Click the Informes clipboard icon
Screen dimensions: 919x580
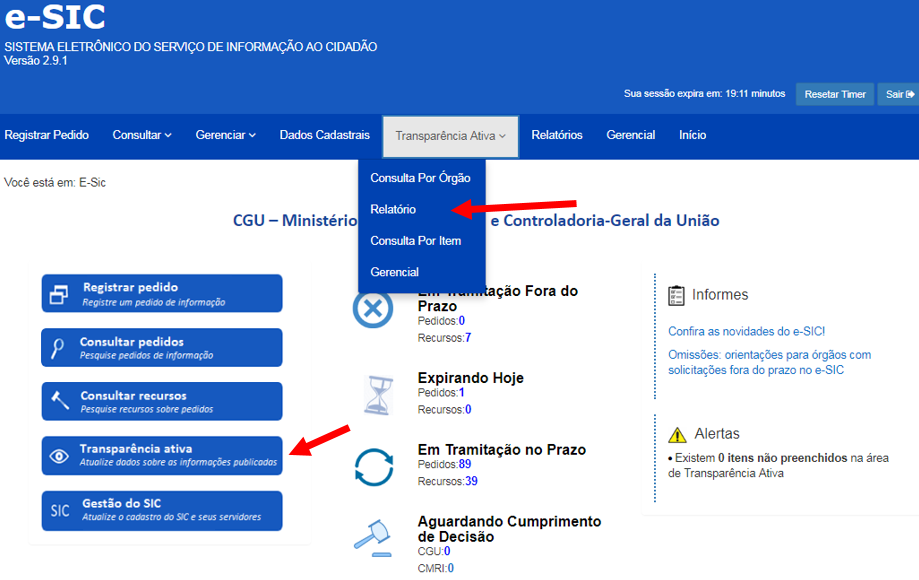click(676, 295)
